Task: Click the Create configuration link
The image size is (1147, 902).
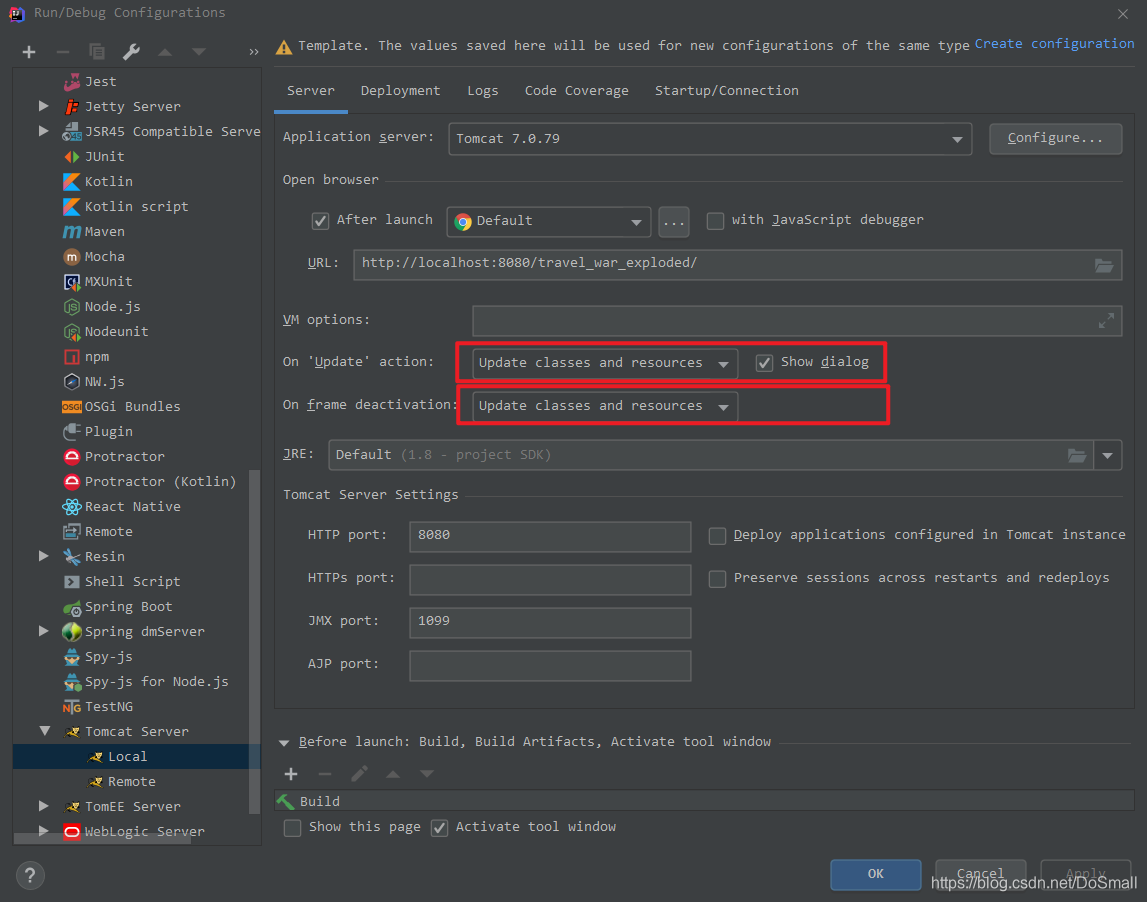Action: coord(1054,44)
